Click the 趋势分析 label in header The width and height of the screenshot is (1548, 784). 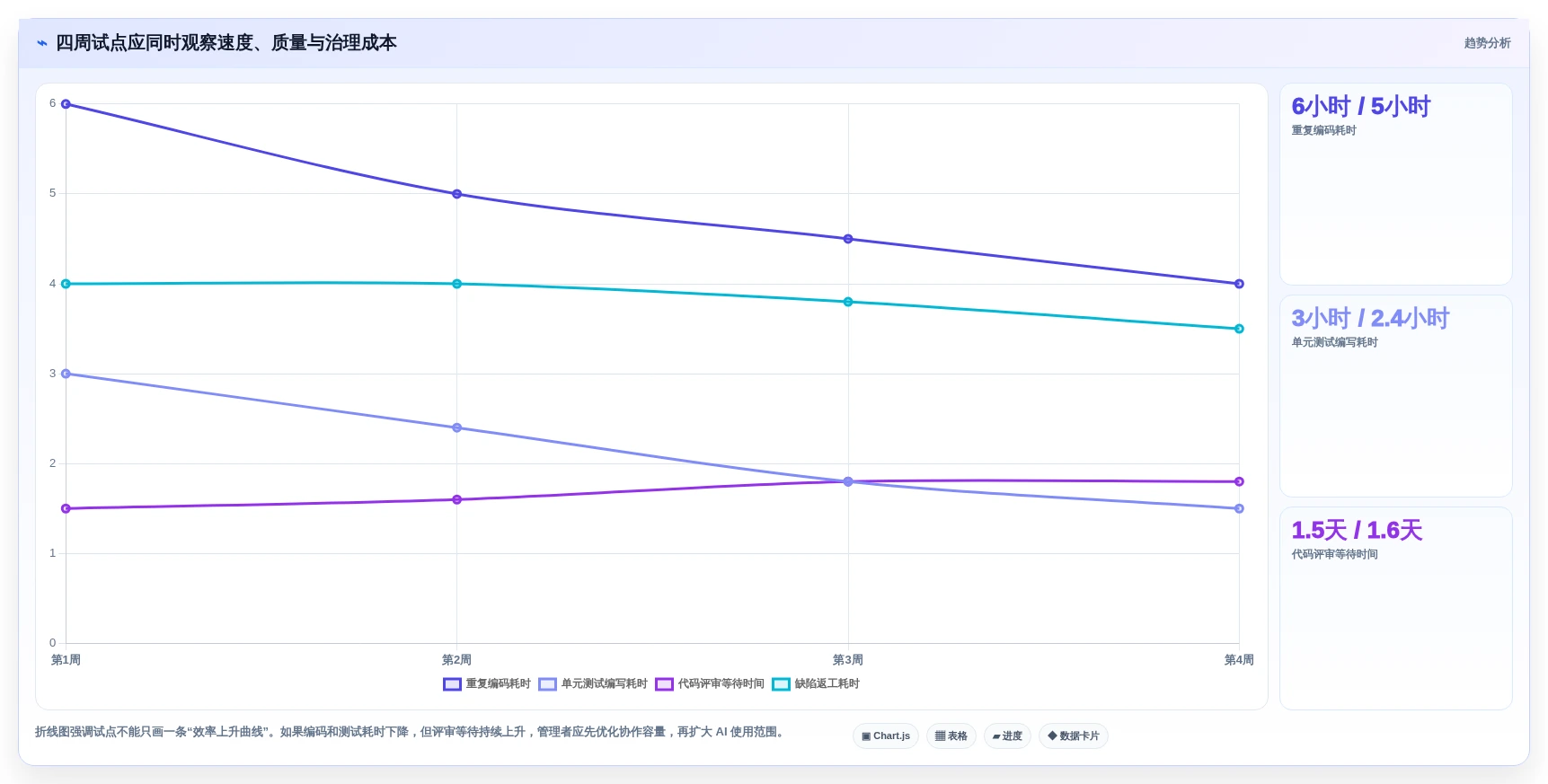point(1487,43)
